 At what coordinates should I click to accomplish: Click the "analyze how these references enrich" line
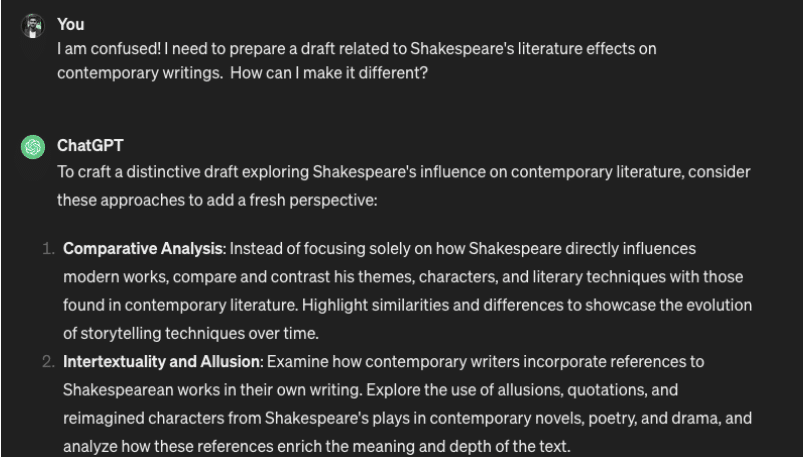tap(316, 446)
